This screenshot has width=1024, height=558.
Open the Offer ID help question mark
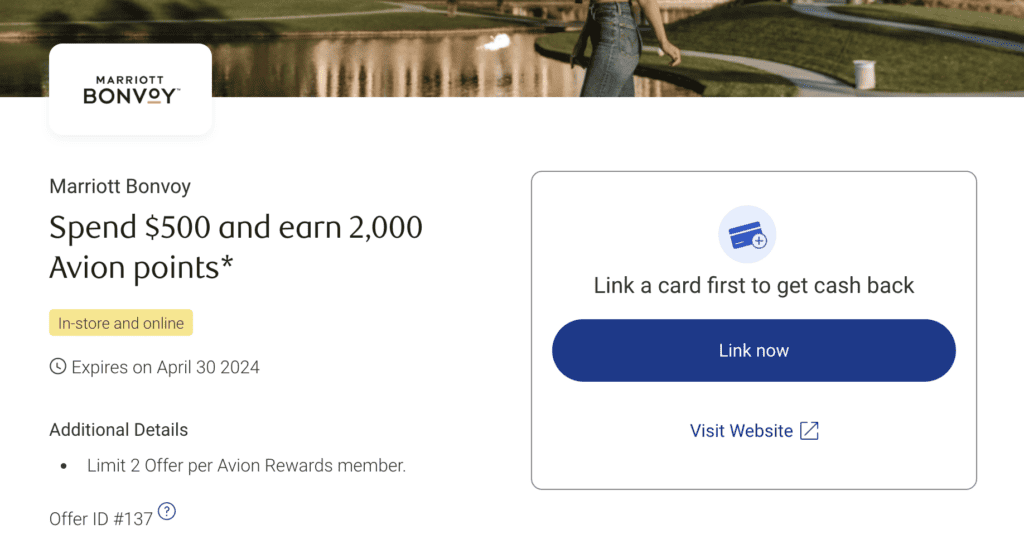tap(167, 511)
